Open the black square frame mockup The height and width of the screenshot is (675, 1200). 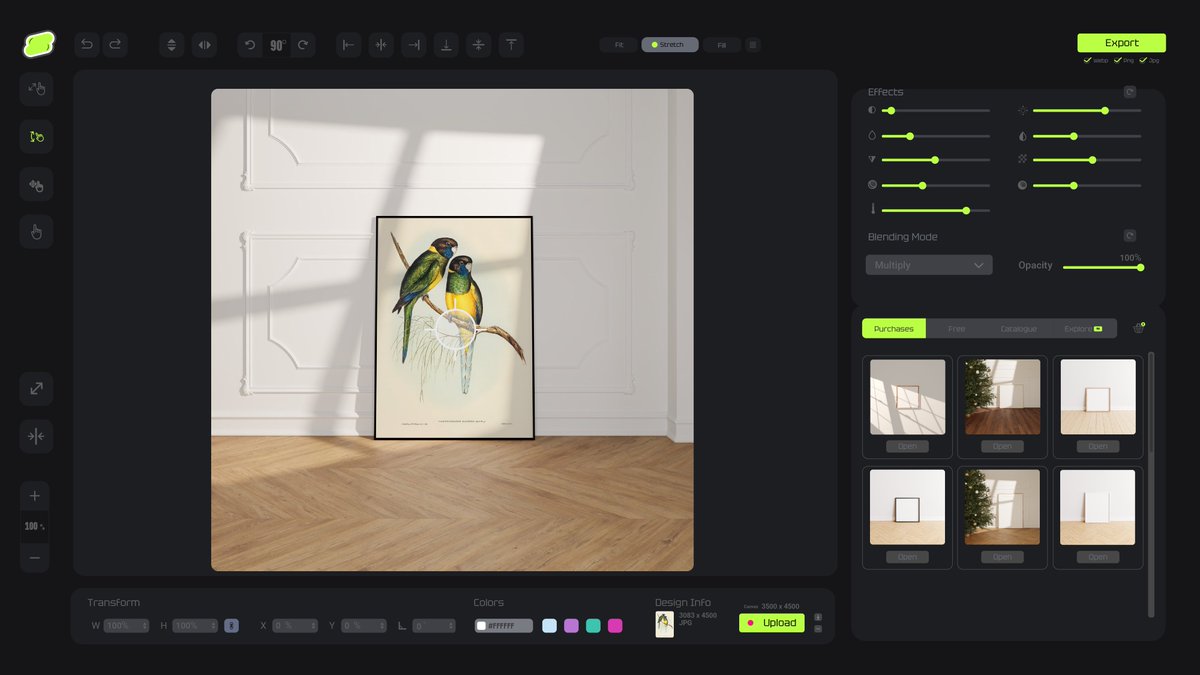(907, 557)
